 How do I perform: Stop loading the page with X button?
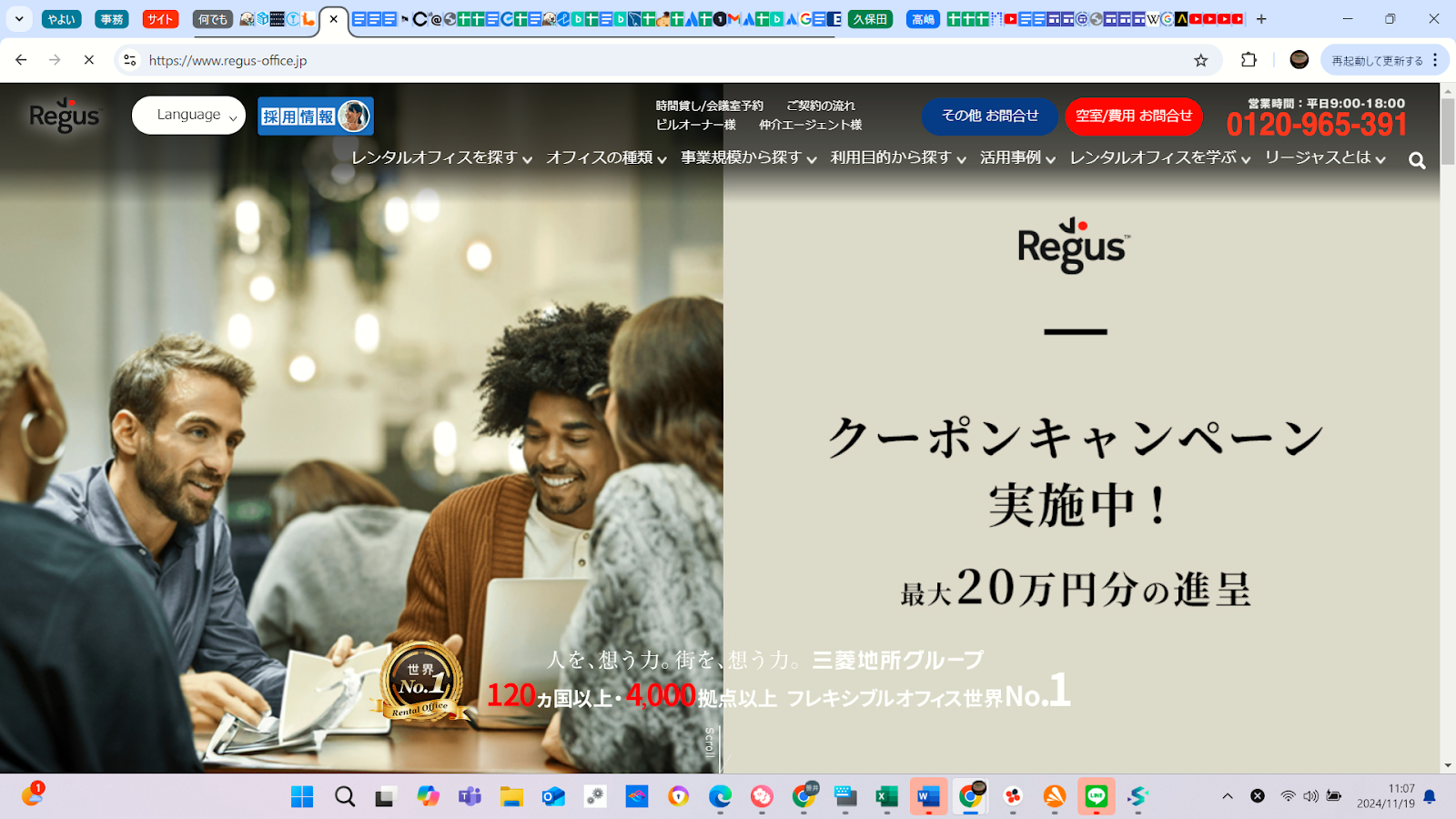pyautogui.click(x=89, y=60)
